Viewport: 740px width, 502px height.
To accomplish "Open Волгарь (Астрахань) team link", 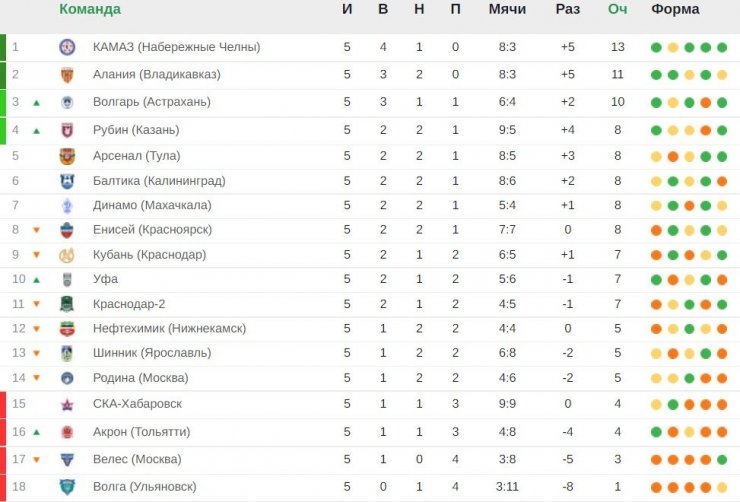I will tap(151, 102).
